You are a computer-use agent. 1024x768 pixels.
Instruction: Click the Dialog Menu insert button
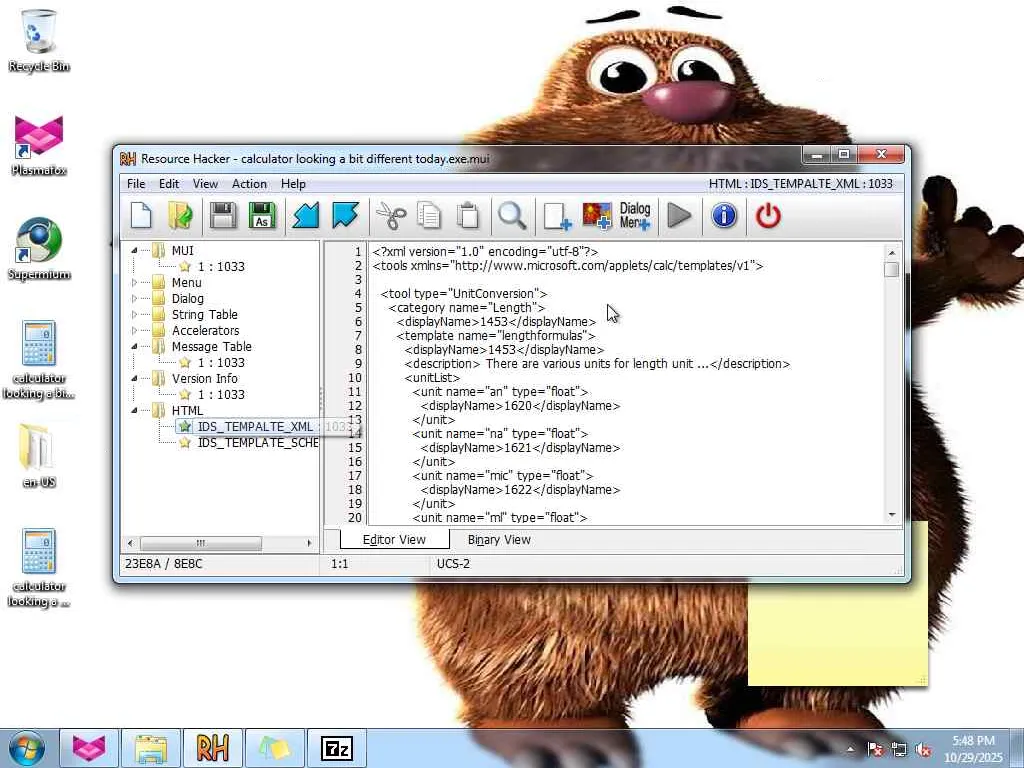point(635,216)
